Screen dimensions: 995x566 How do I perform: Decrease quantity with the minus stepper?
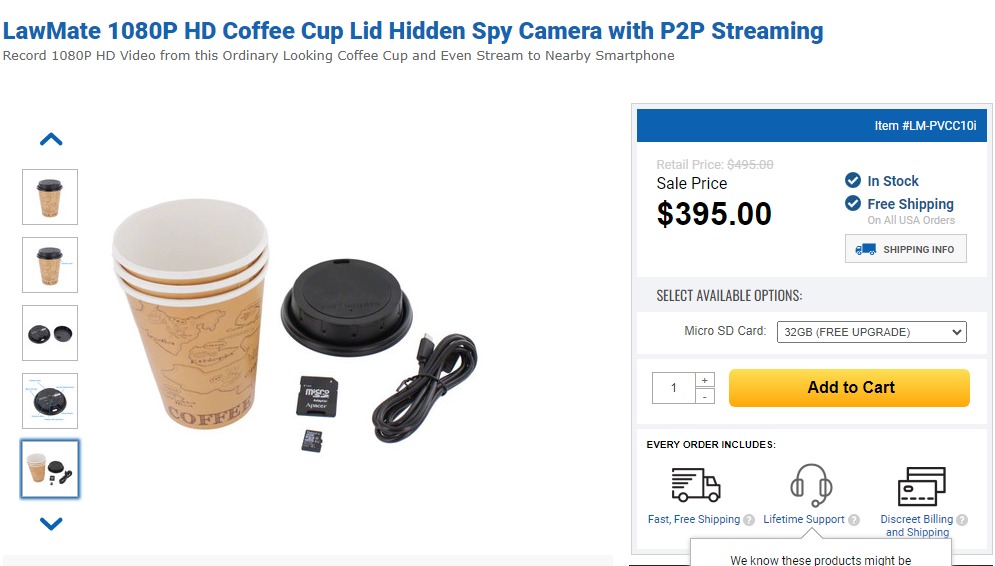pyautogui.click(x=704, y=396)
